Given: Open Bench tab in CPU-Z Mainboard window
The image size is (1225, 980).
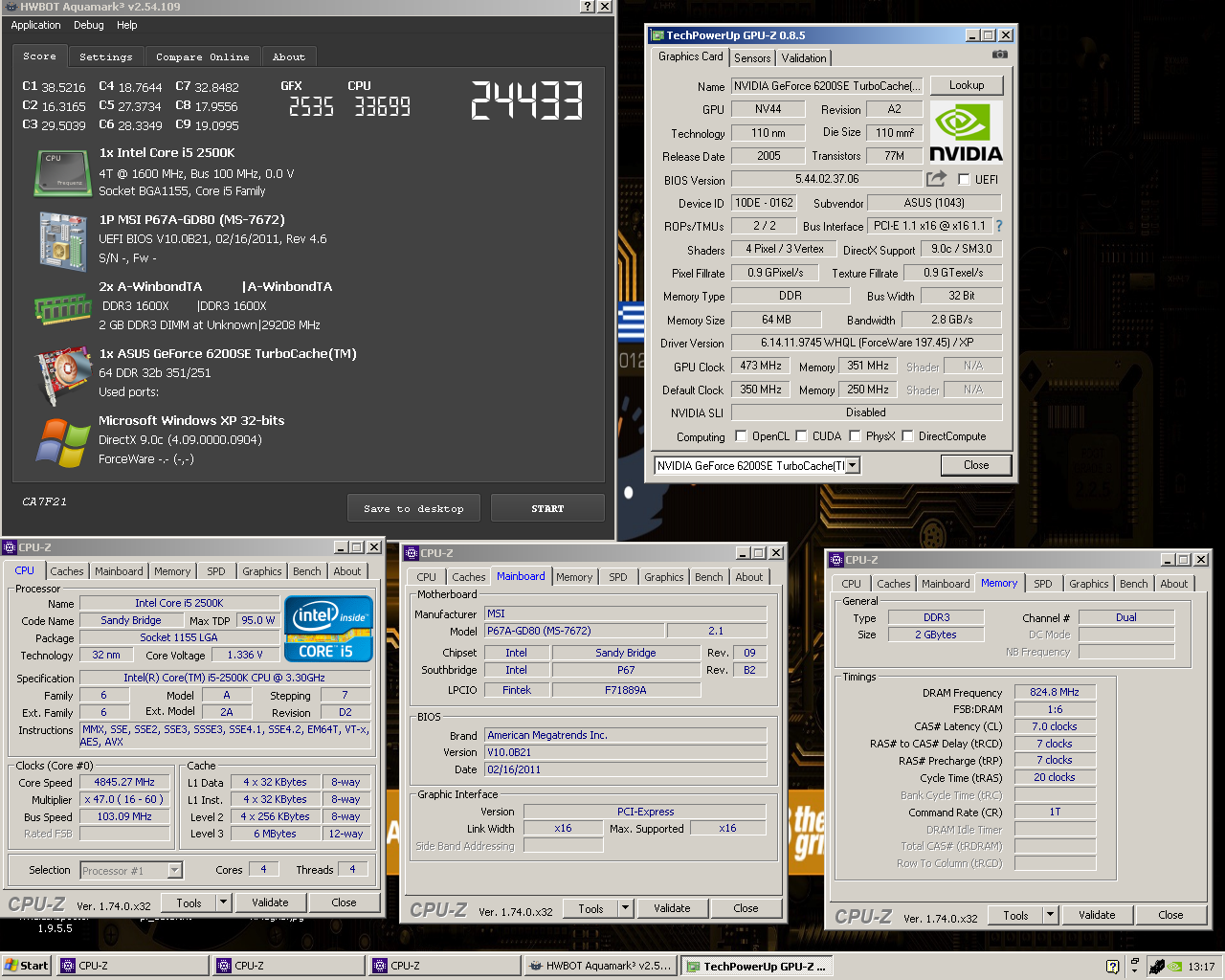Looking at the screenshot, I should click(x=709, y=577).
